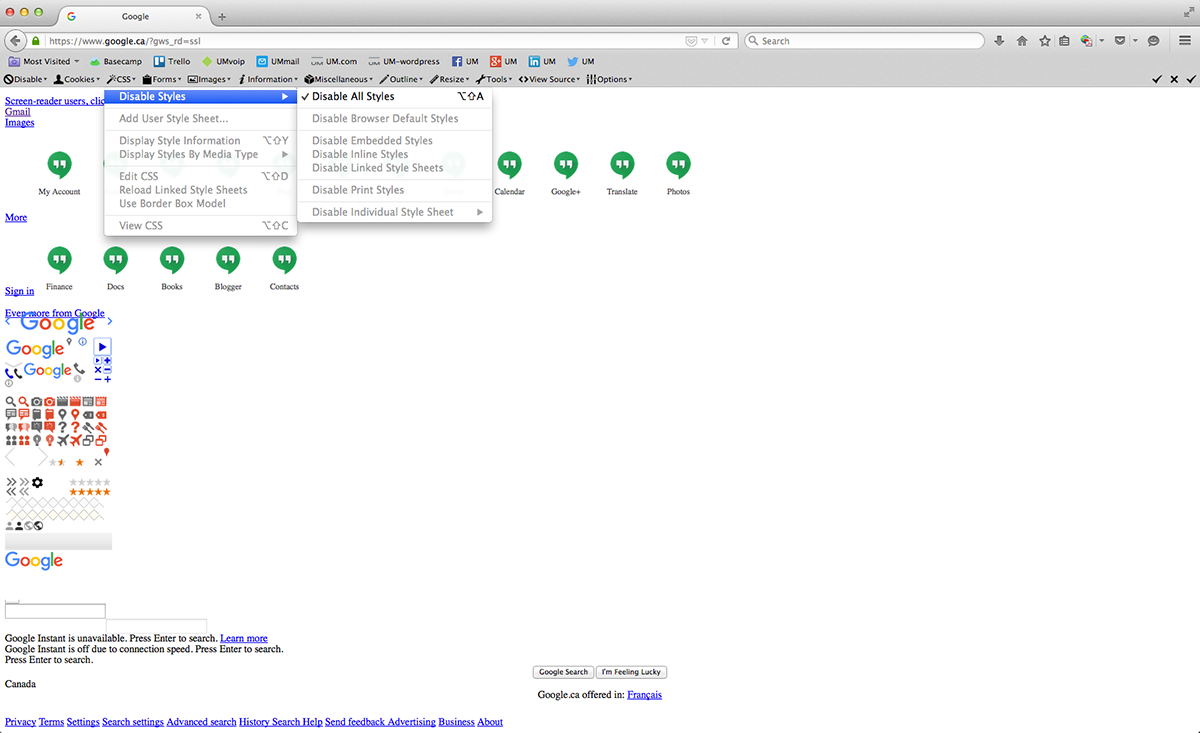Viewport: 1200px width, 733px height.
Task: Choose View CSS menu item
Action: (200, 226)
